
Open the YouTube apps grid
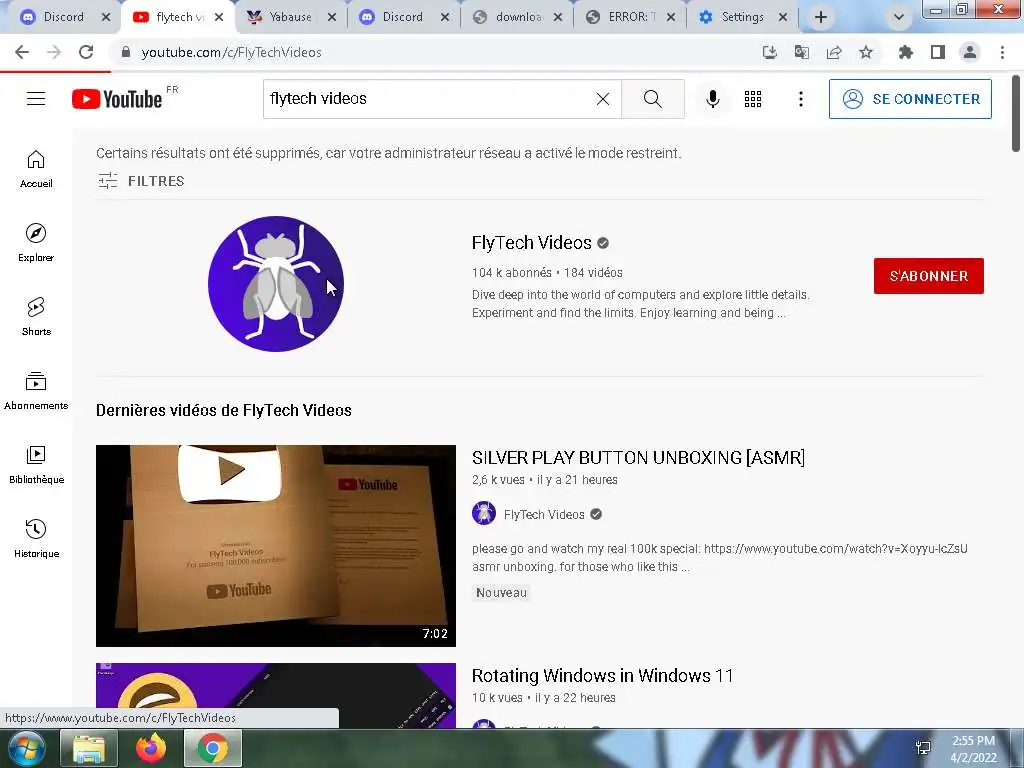coord(753,99)
